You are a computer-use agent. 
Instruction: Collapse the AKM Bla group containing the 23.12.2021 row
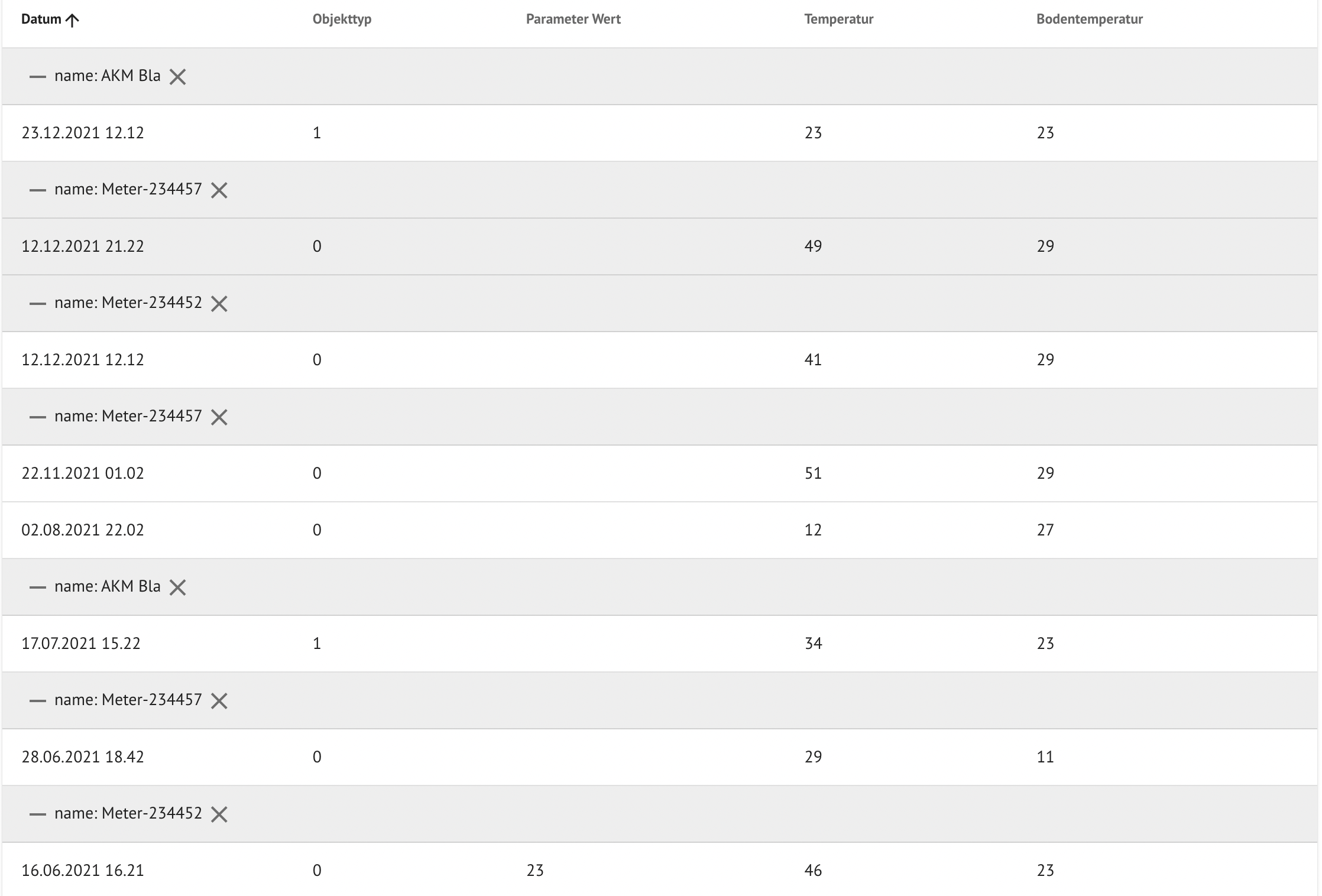coord(38,77)
